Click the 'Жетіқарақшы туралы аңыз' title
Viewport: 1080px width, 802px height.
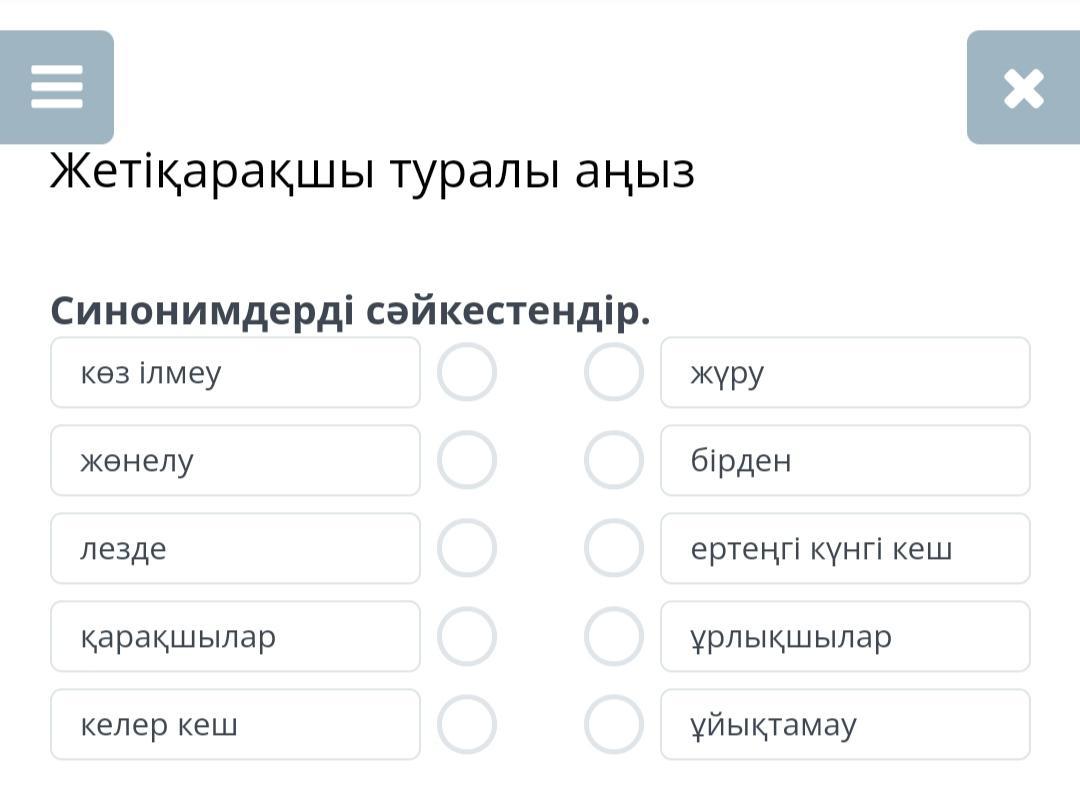click(372, 172)
